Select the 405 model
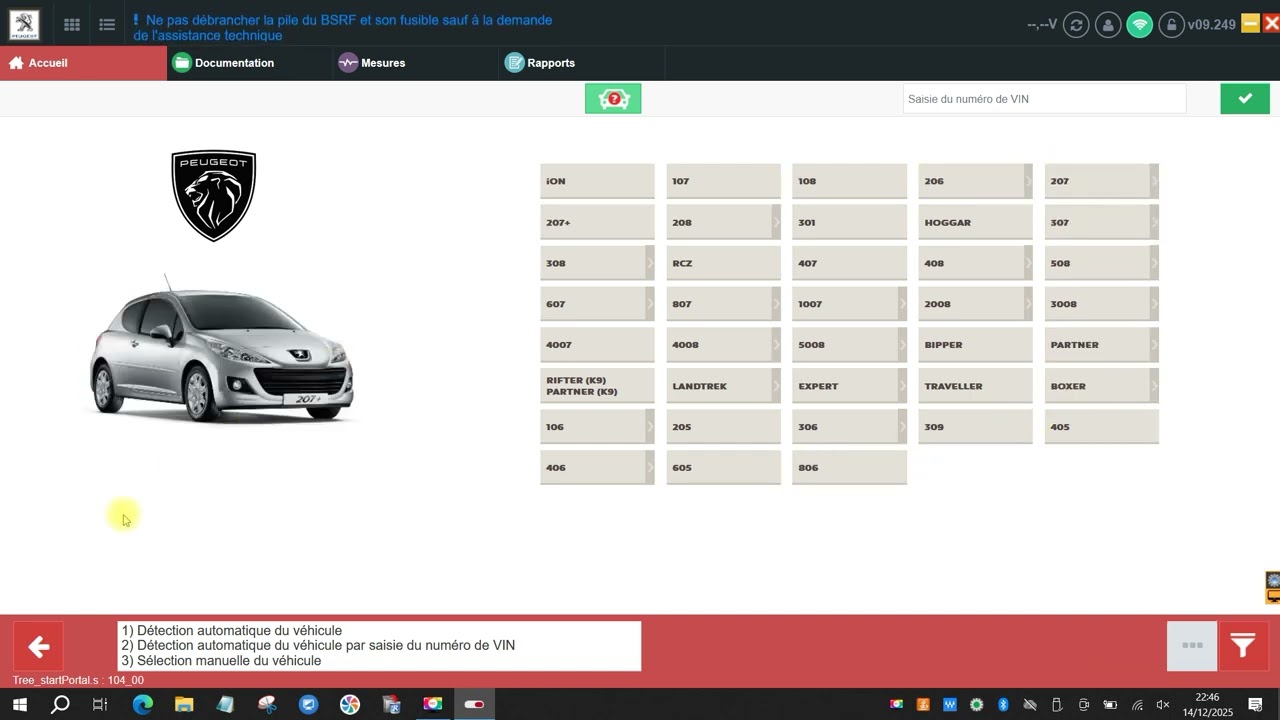 tap(1101, 427)
